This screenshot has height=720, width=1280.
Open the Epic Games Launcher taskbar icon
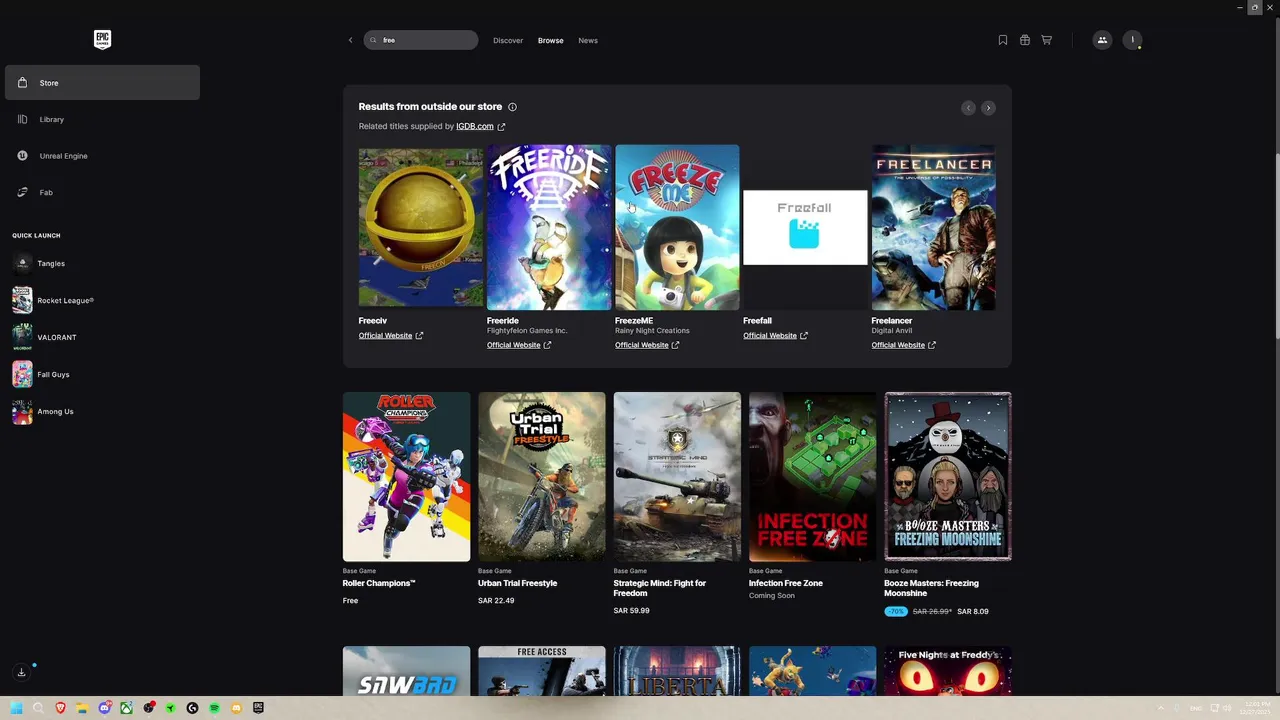[x=258, y=708]
